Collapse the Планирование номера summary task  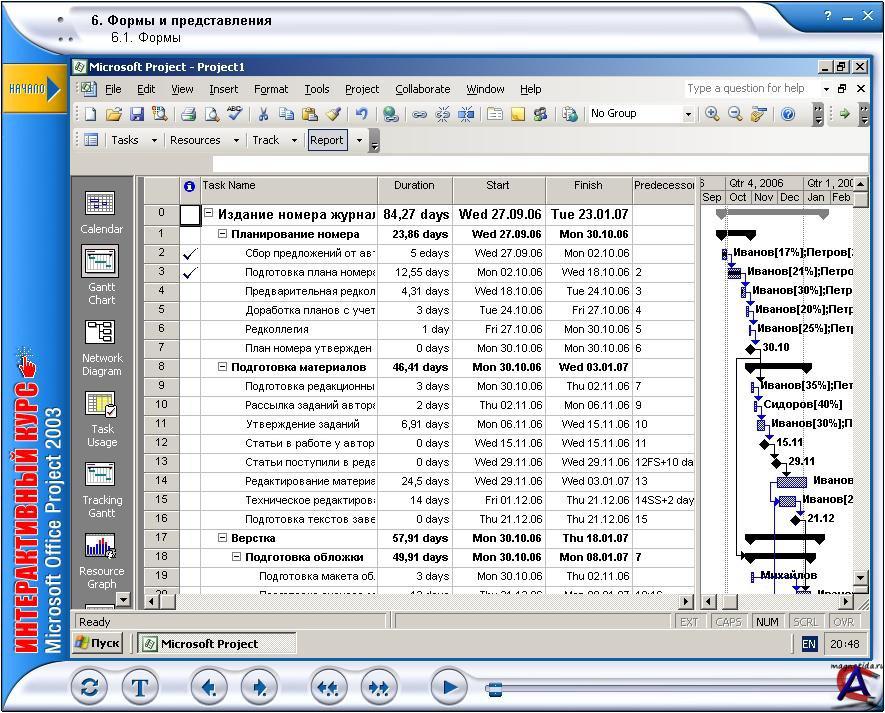pos(223,234)
